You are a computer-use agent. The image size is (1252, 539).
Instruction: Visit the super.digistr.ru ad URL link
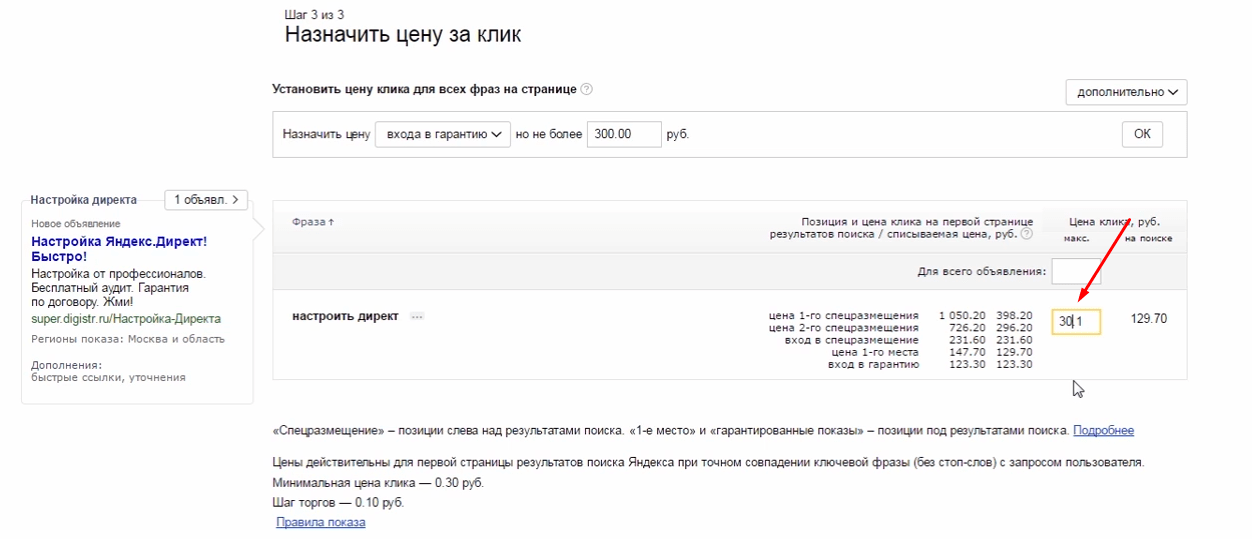point(125,319)
